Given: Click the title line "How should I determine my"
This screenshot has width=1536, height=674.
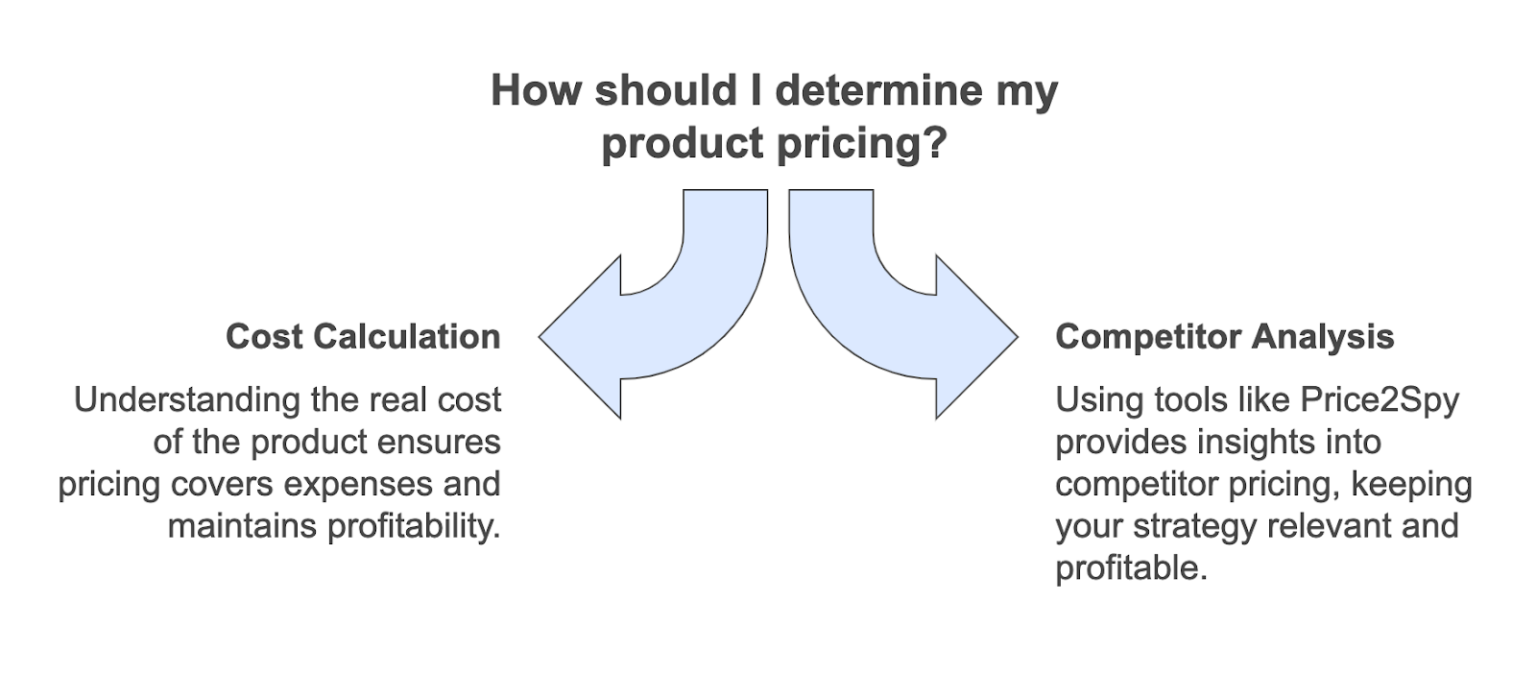Looking at the screenshot, I should [774, 92].
